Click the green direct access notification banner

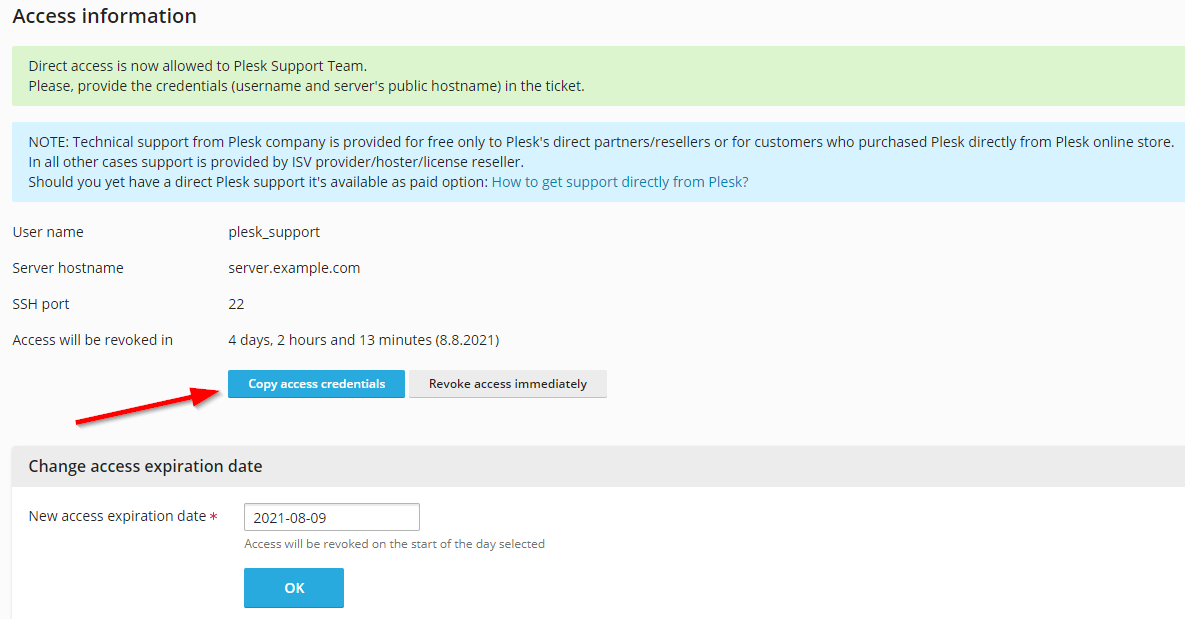click(590, 75)
